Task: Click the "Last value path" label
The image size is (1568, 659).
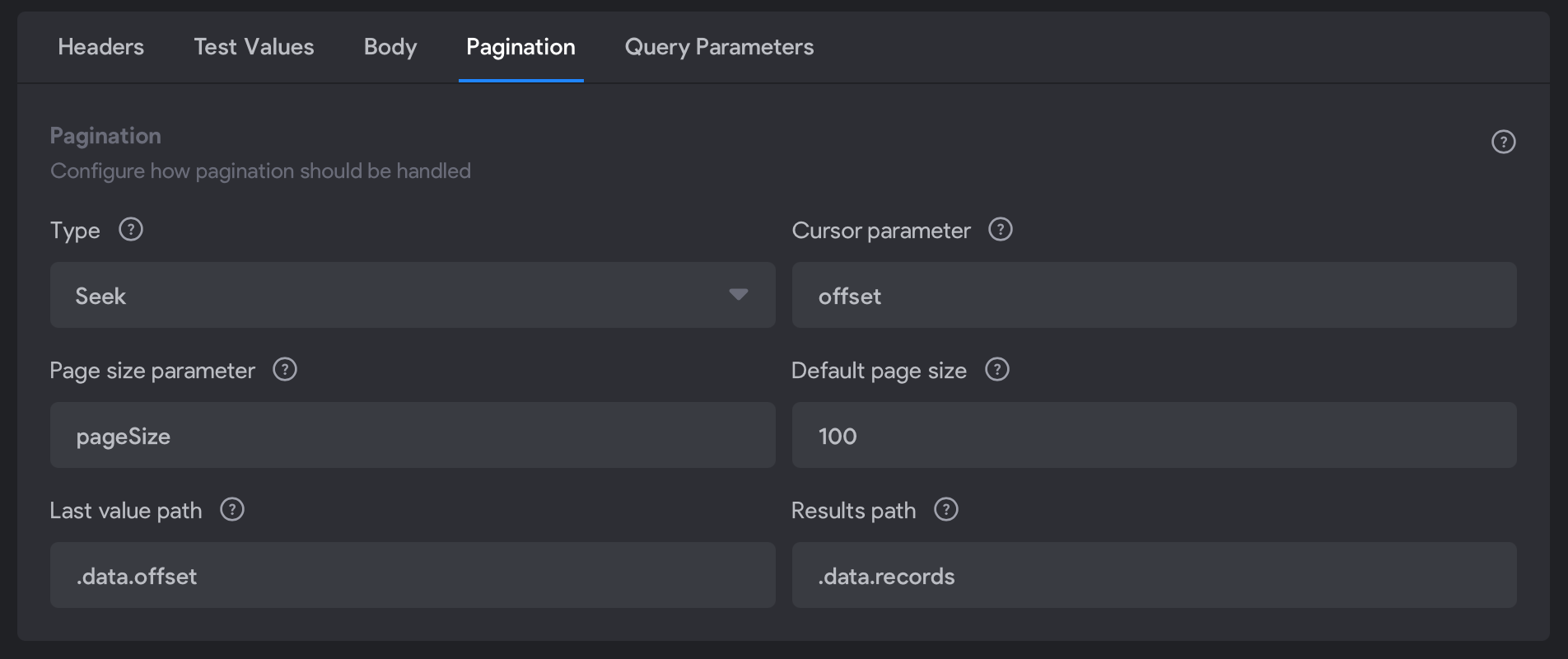Action: [x=126, y=511]
